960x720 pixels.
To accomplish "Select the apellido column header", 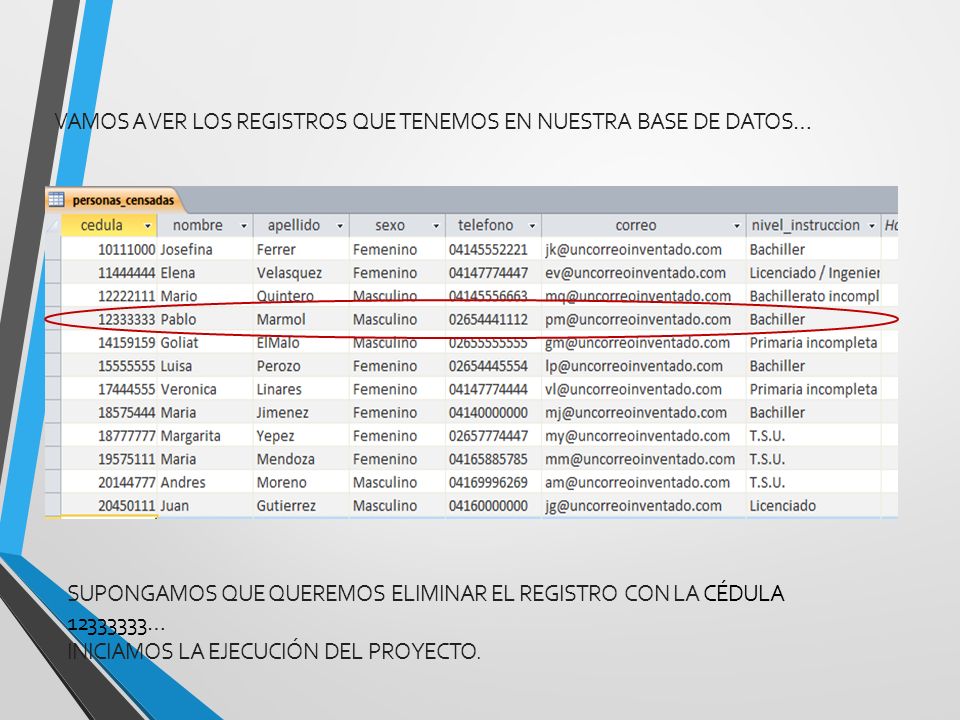I will pos(301,225).
